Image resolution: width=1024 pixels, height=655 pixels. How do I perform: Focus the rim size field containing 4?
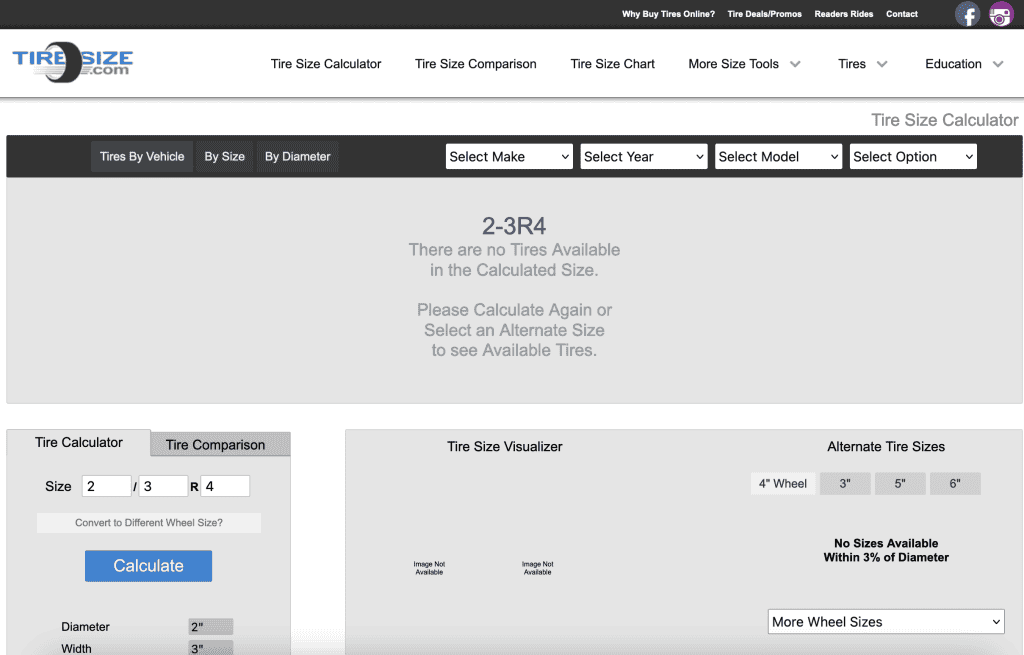pos(225,486)
